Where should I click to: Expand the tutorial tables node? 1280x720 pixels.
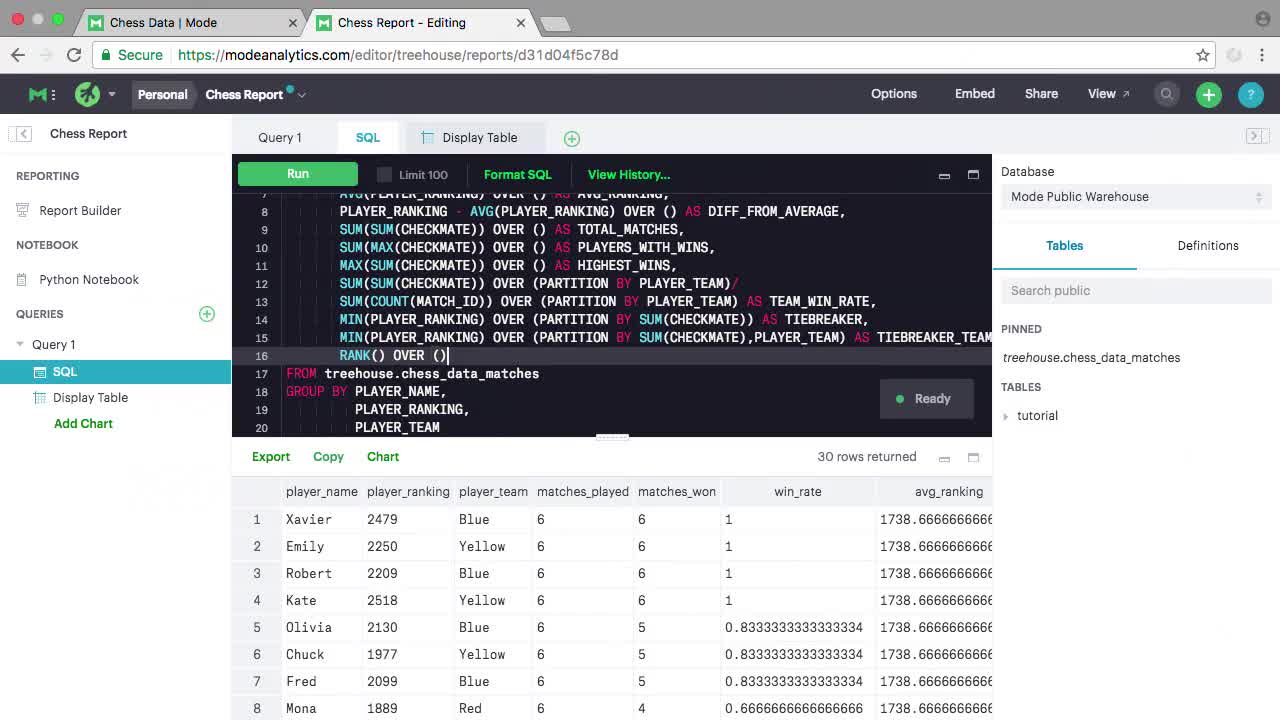point(1007,416)
